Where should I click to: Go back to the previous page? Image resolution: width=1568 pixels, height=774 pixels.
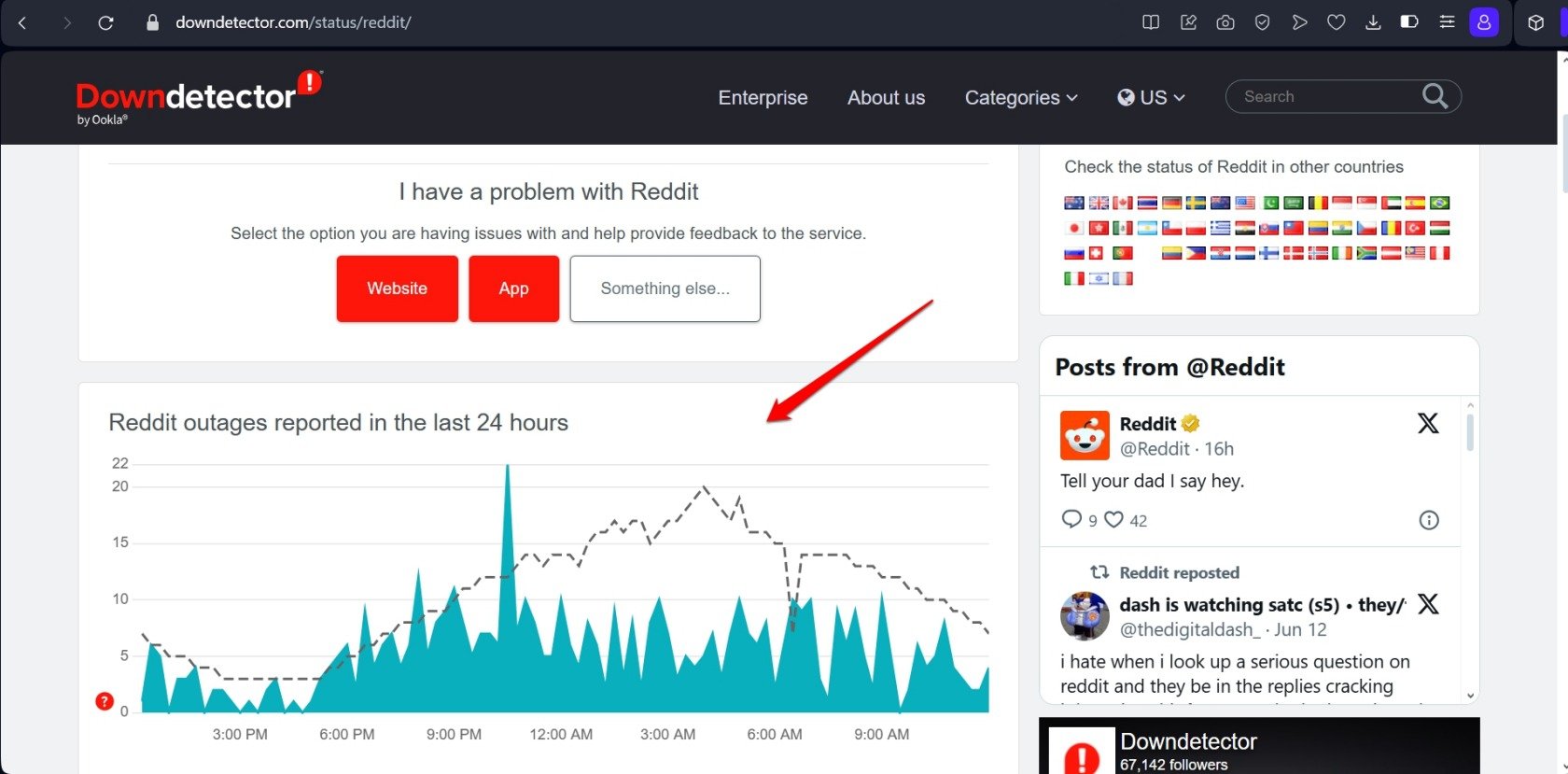[22, 22]
